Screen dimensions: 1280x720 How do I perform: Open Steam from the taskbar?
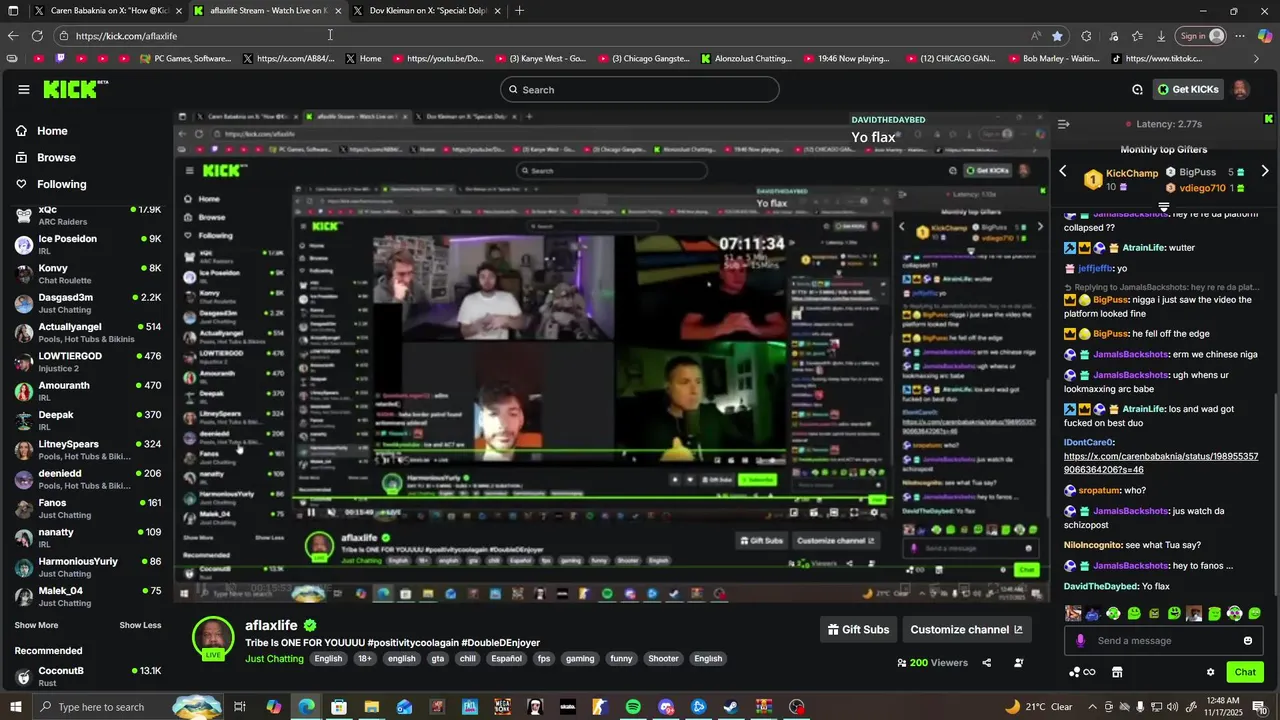point(731,707)
